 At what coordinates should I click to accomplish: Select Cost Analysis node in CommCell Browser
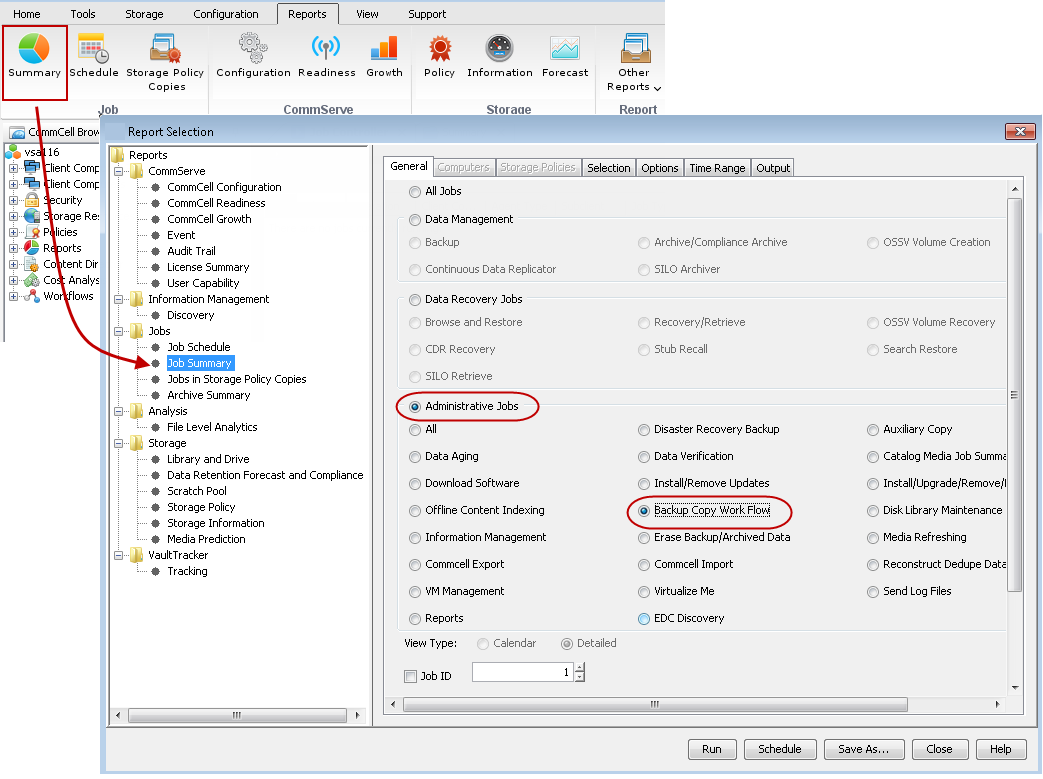(x=71, y=280)
